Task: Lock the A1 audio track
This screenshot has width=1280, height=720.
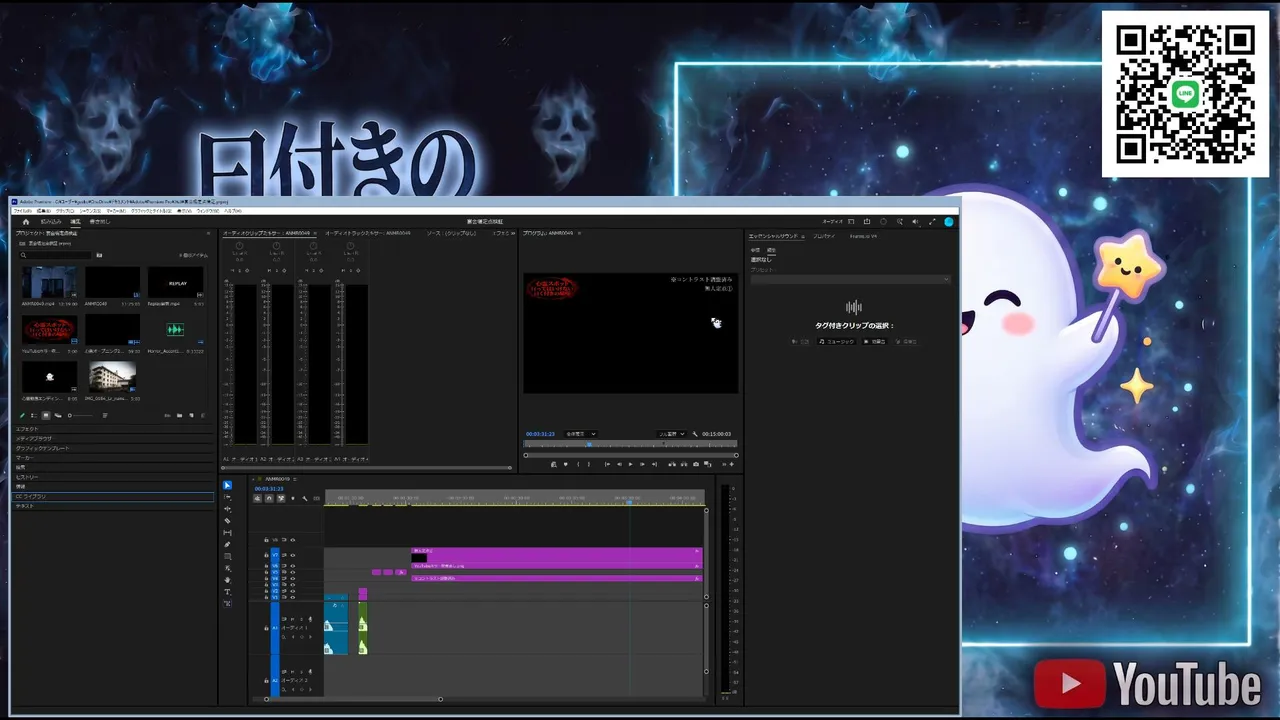Action: click(x=267, y=629)
